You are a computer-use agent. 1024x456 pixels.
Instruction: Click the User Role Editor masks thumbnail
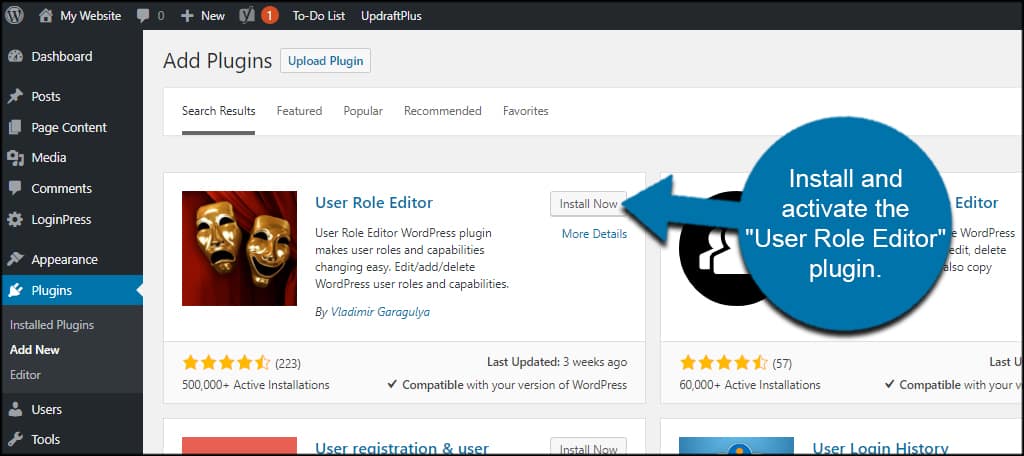tap(240, 248)
